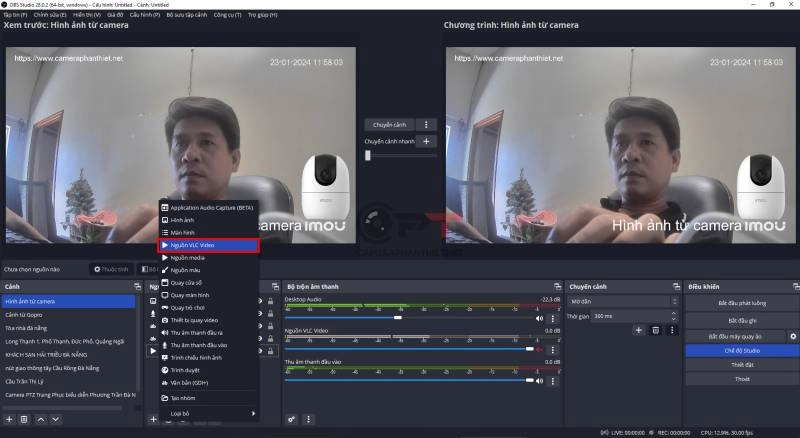This screenshot has height=438, width=800.
Task: Open the audio mixer three-dot menu at bottom
Action: tap(308, 419)
